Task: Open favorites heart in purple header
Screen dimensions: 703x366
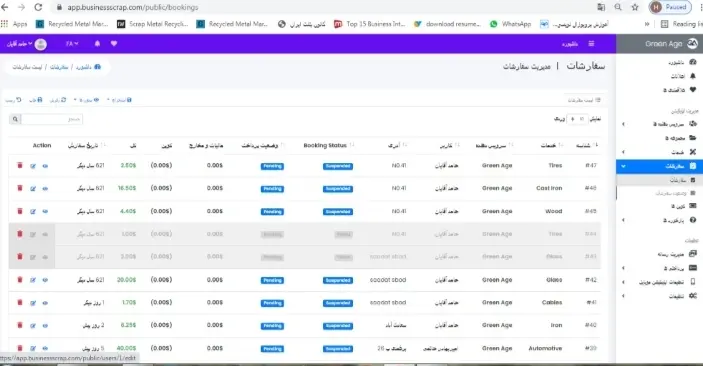Action: tap(114, 44)
